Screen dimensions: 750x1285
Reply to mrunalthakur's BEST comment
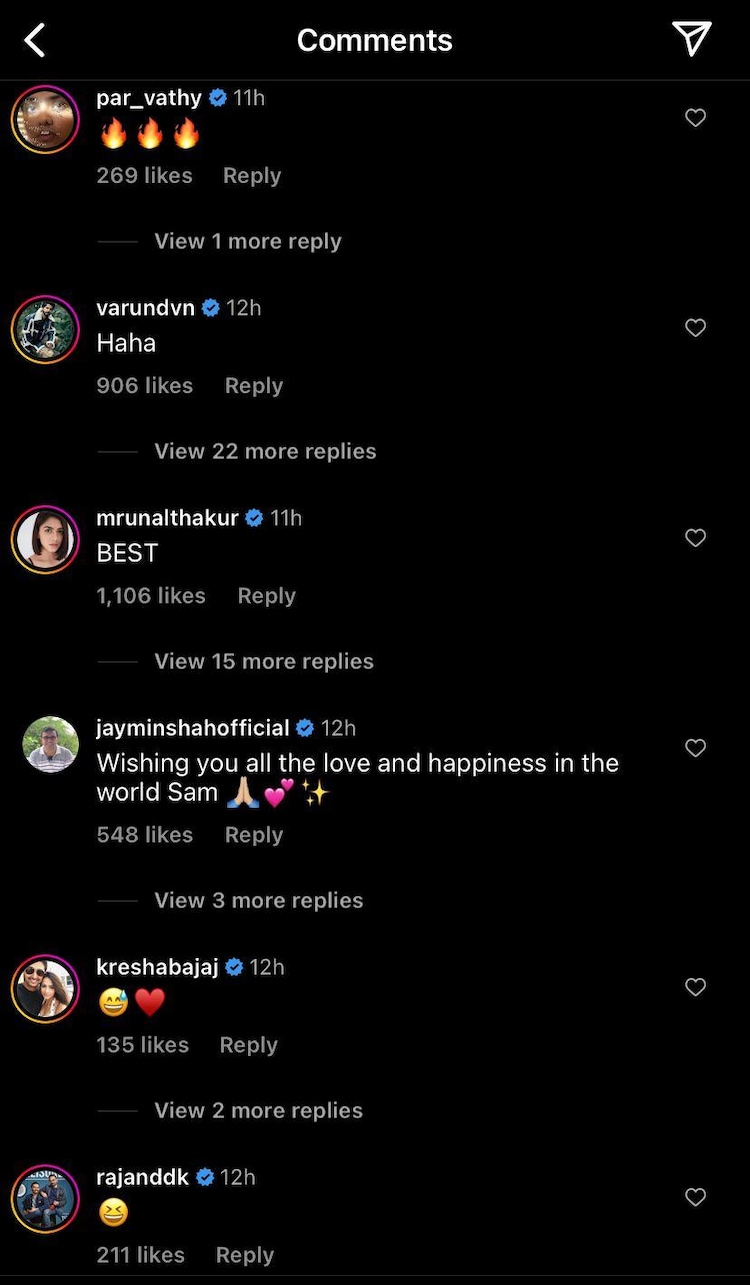[266, 596]
